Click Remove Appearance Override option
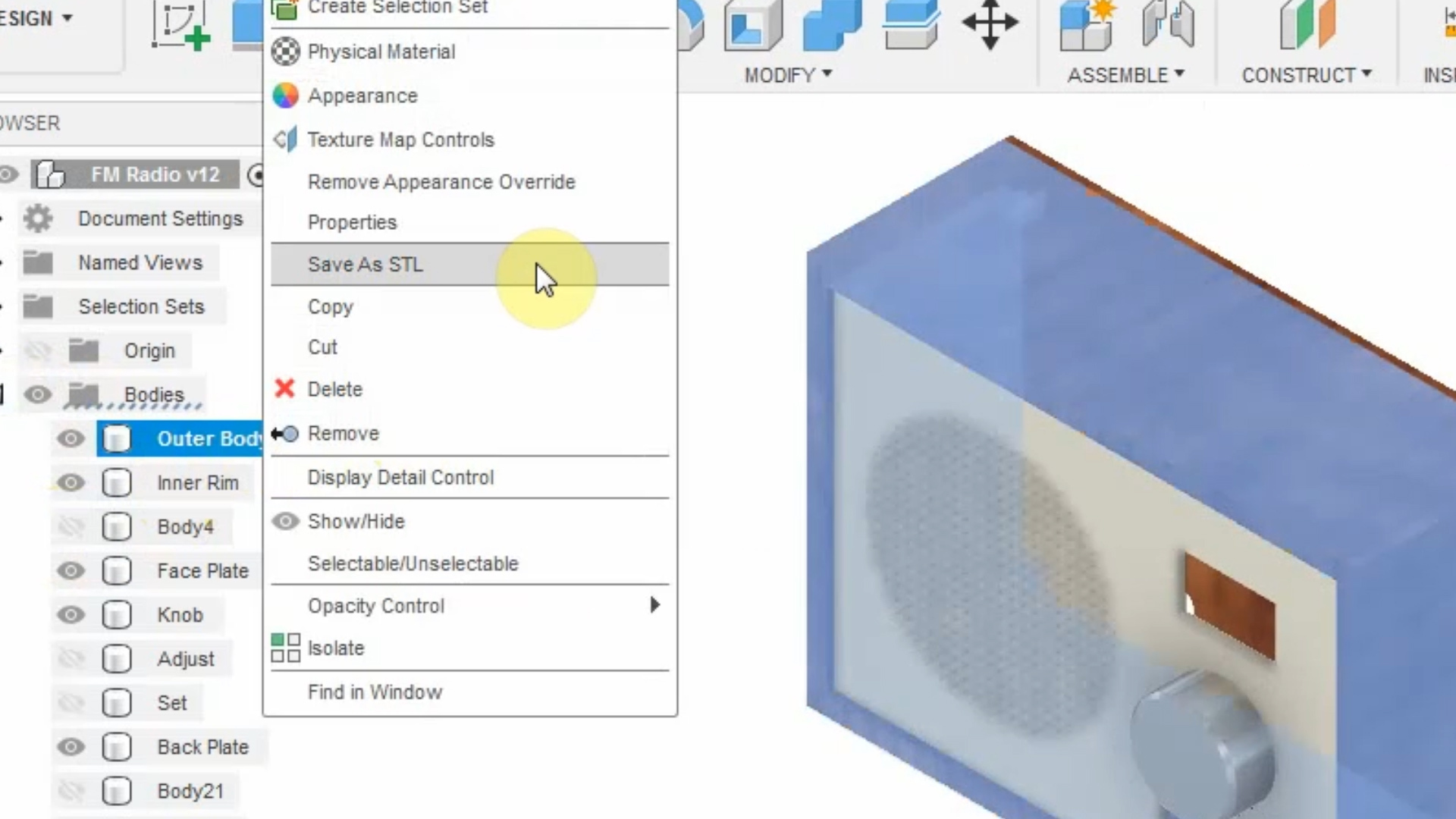Image resolution: width=1456 pixels, height=819 pixels. (x=441, y=182)
